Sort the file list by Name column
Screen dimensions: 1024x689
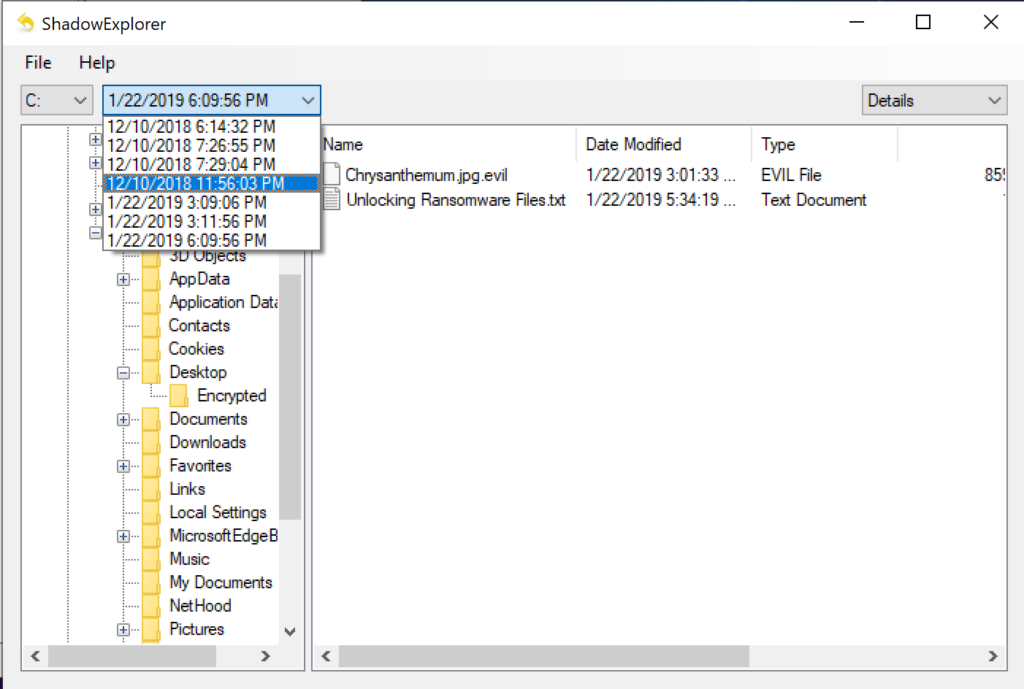pos(343,144)
